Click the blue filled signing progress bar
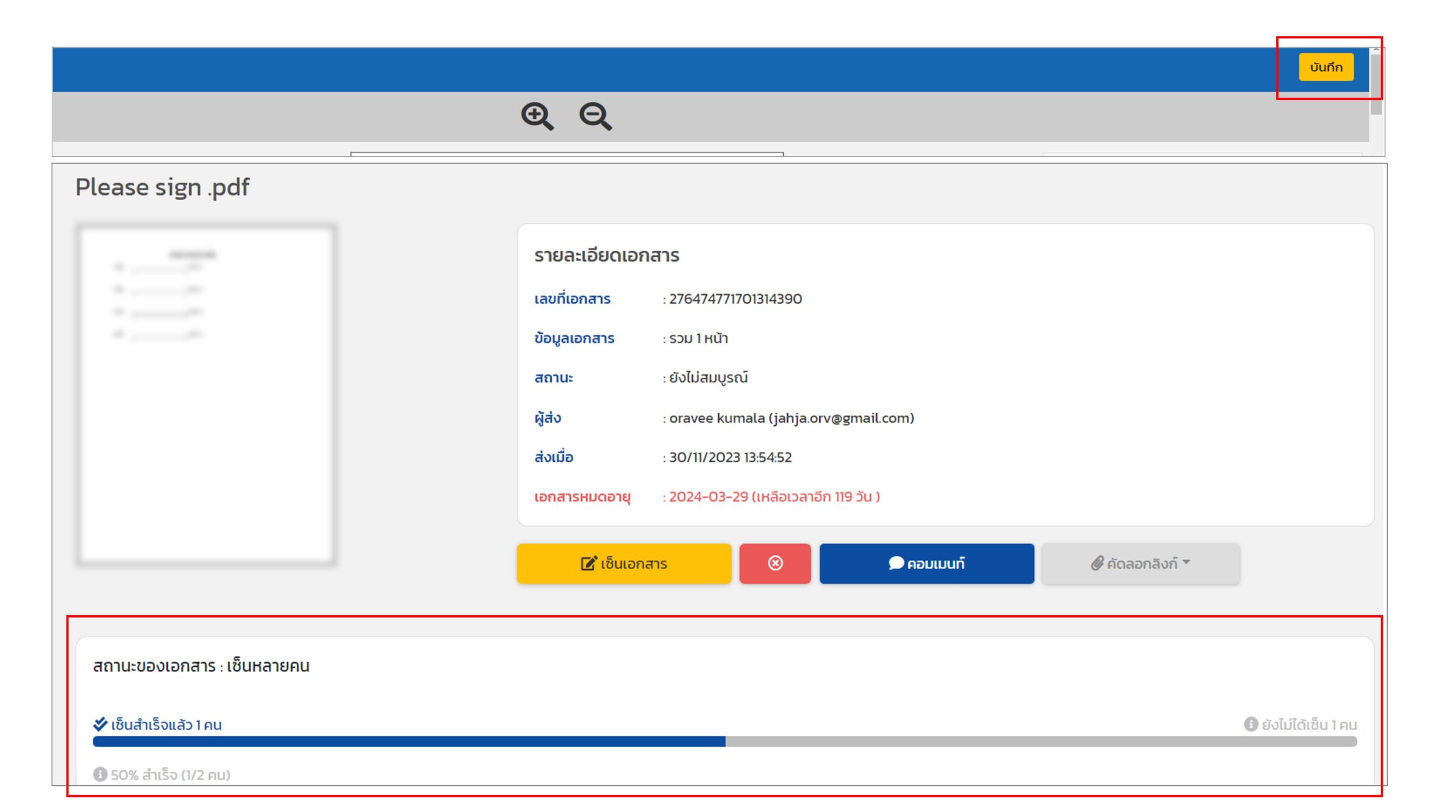The width and height of the screenshot is (1456, 812). [408, 741]
